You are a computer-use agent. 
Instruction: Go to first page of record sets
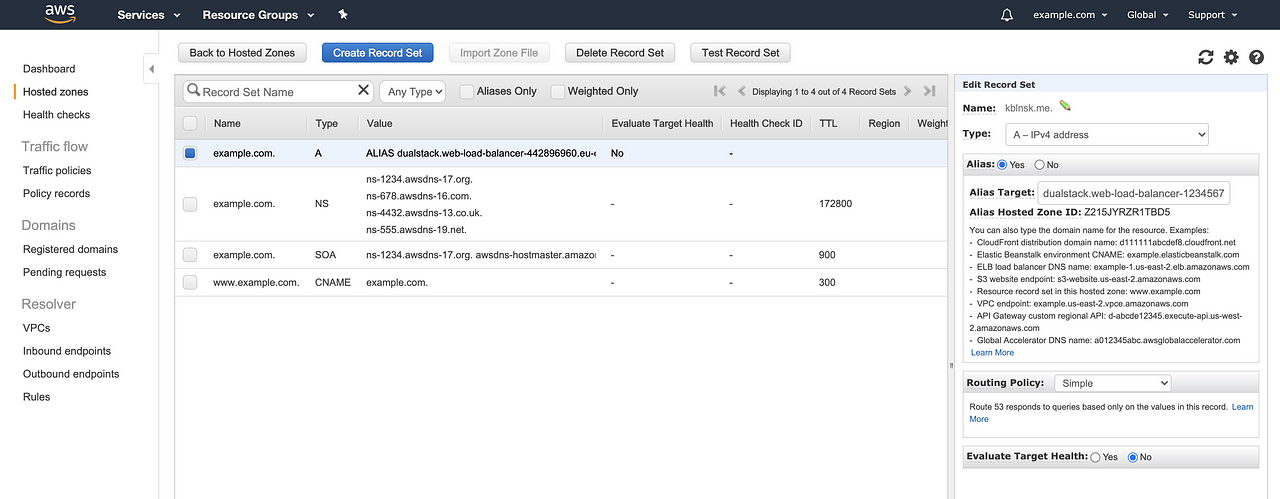[x=720, y=91]
